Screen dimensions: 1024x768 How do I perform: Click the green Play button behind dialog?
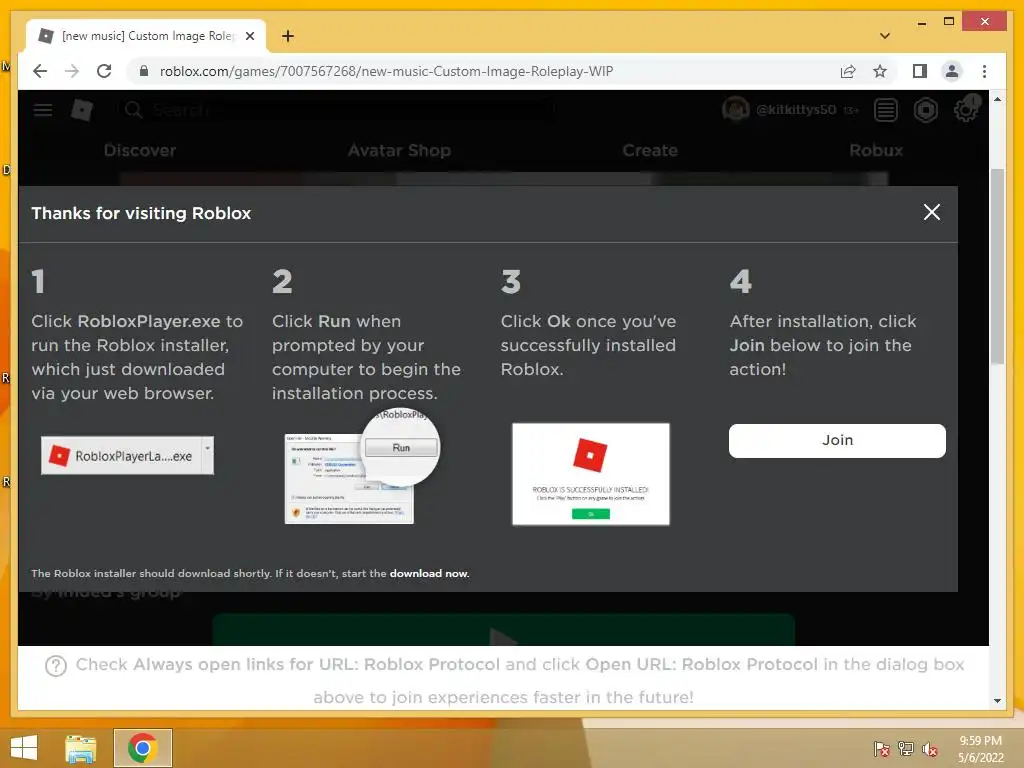503,630
